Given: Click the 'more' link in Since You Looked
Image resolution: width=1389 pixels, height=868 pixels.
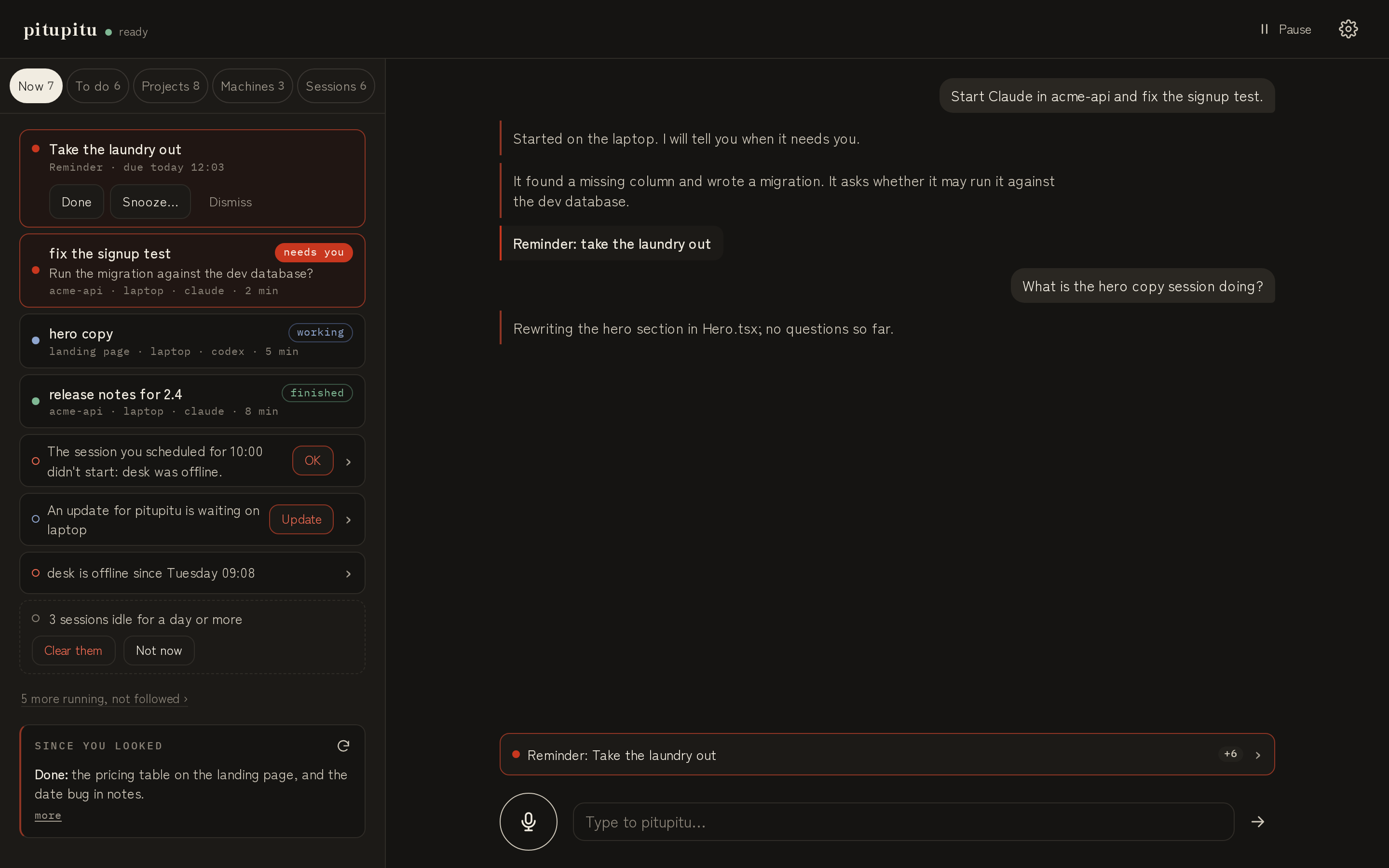Looking at the screenshot, I should click(48, 815).
